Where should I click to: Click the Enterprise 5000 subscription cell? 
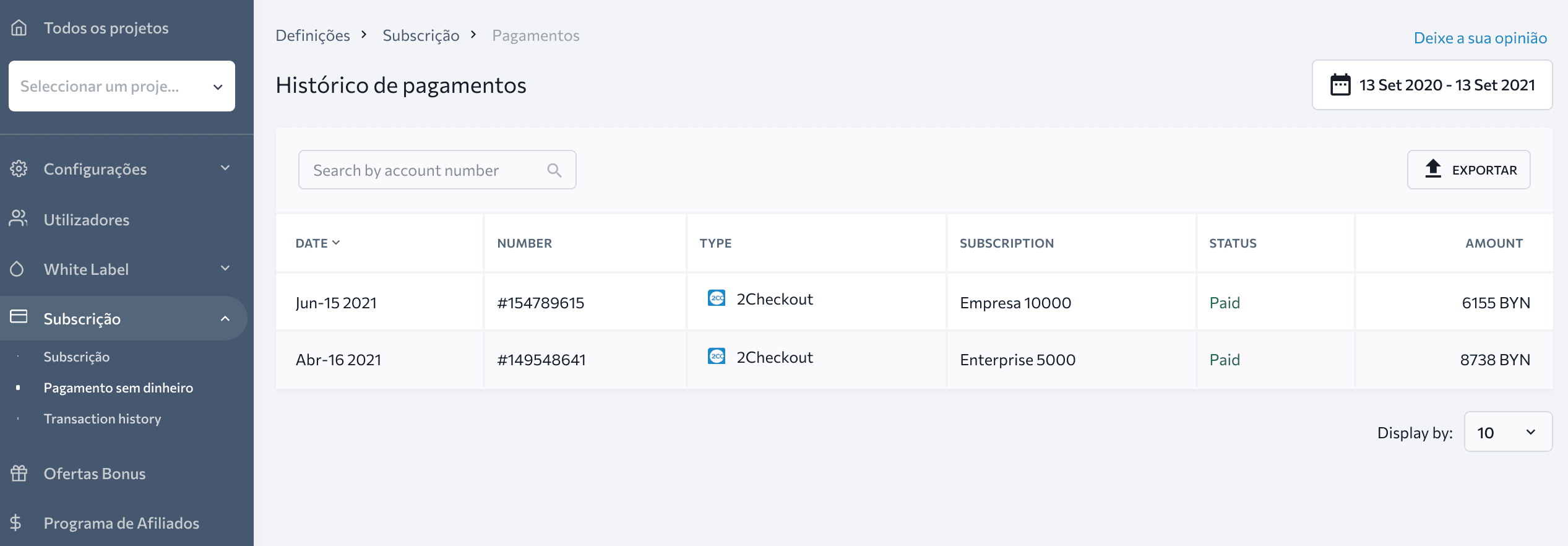[x=1017, y=360]
